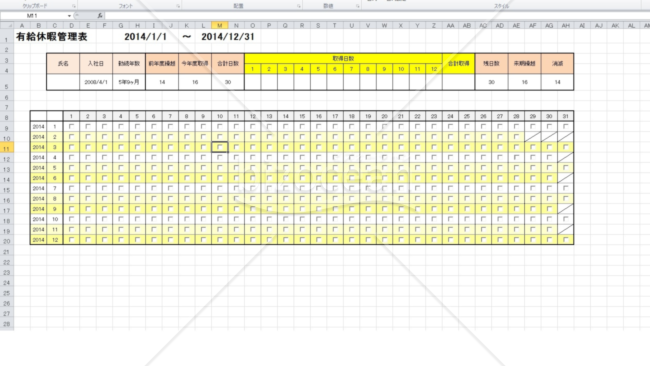The image size is (650, 366).
Task: Open the font group dialog launcher
Action: pyautogui.click(x=178, y=6)
